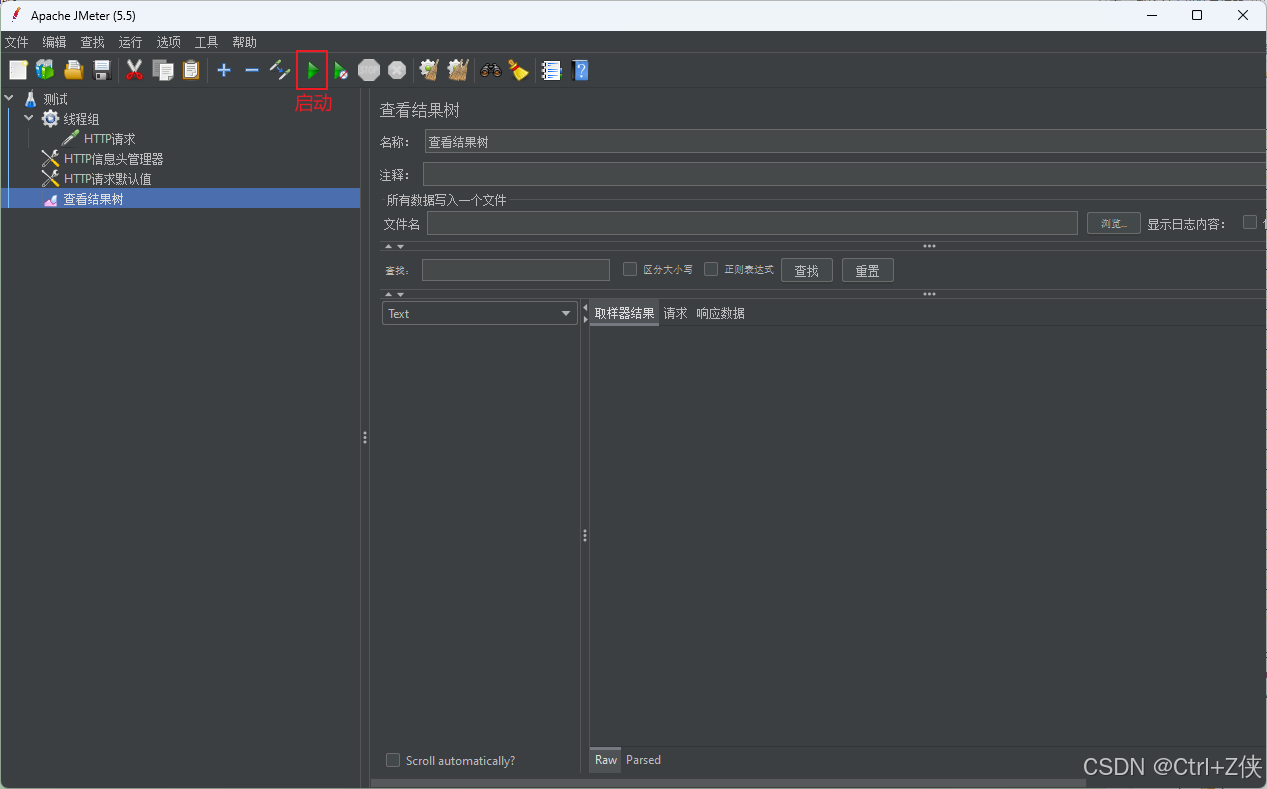1267x789 pixels.
Task: Open the 运行 menu
Action: (130, 42)
